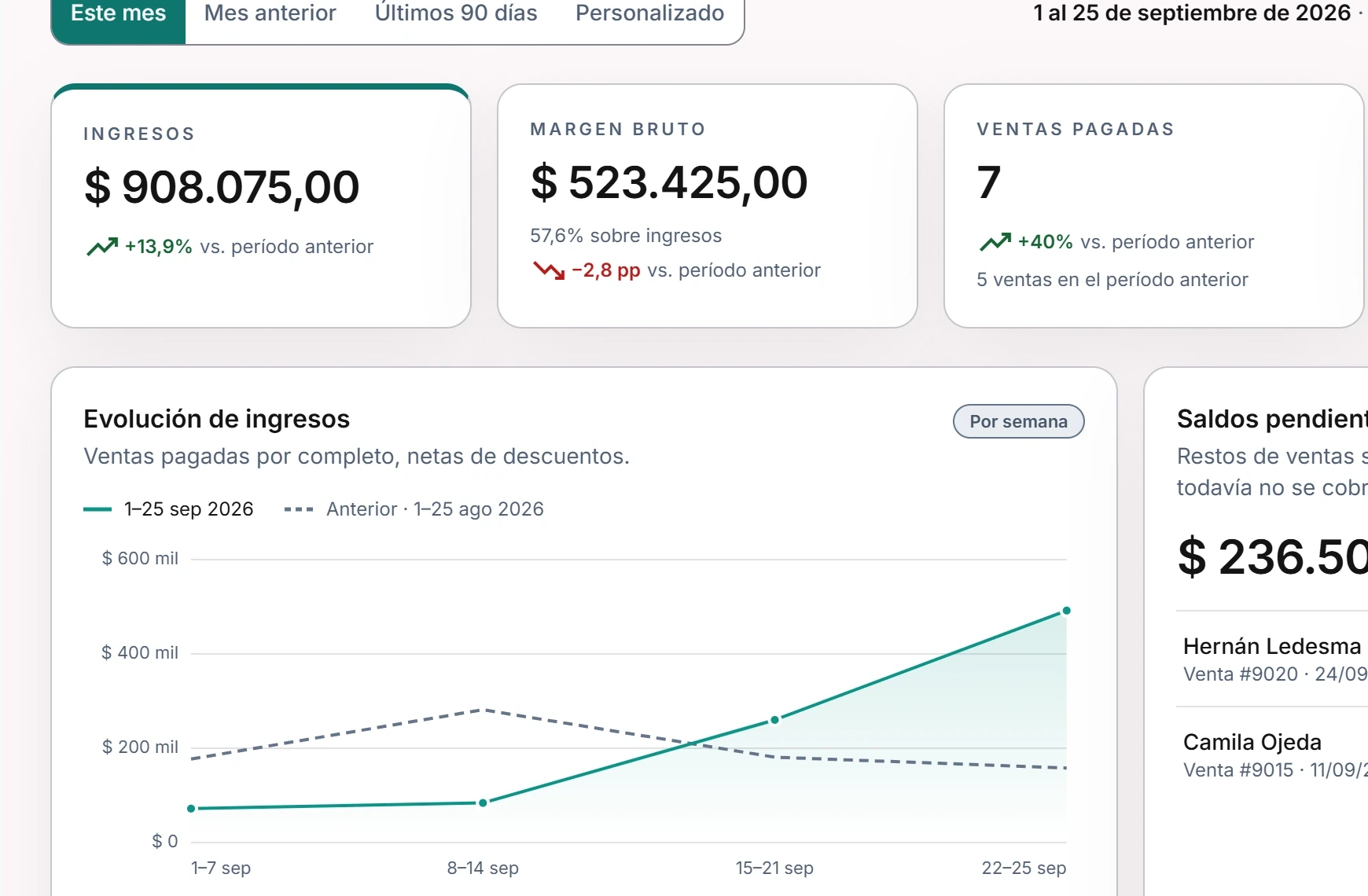Image resolution: width=1368 pixels, height=896 pixels.
Task: Click the "Venta #9020" sale reference
Action: (1241, 674)
